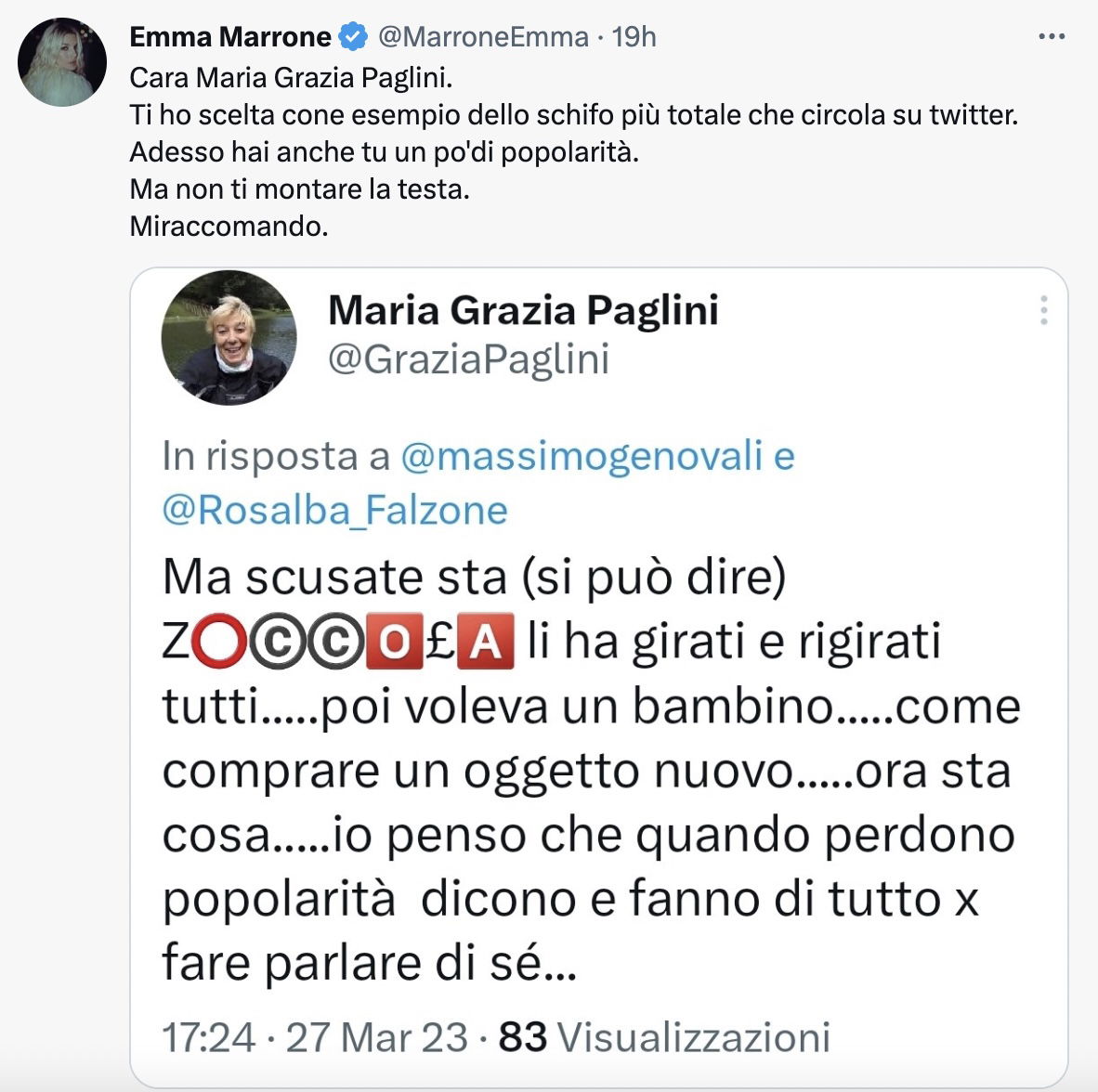
Task: Click the 83 Visualizzazioni view count
Action: click(664, 1036)
